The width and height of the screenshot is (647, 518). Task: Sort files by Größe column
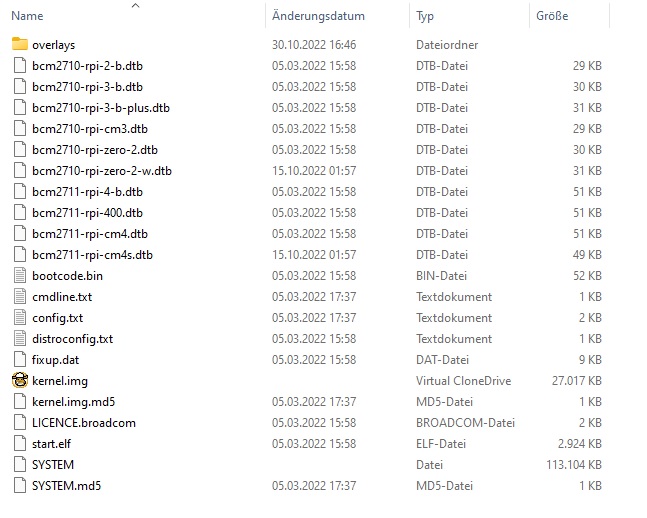[552, 16]
